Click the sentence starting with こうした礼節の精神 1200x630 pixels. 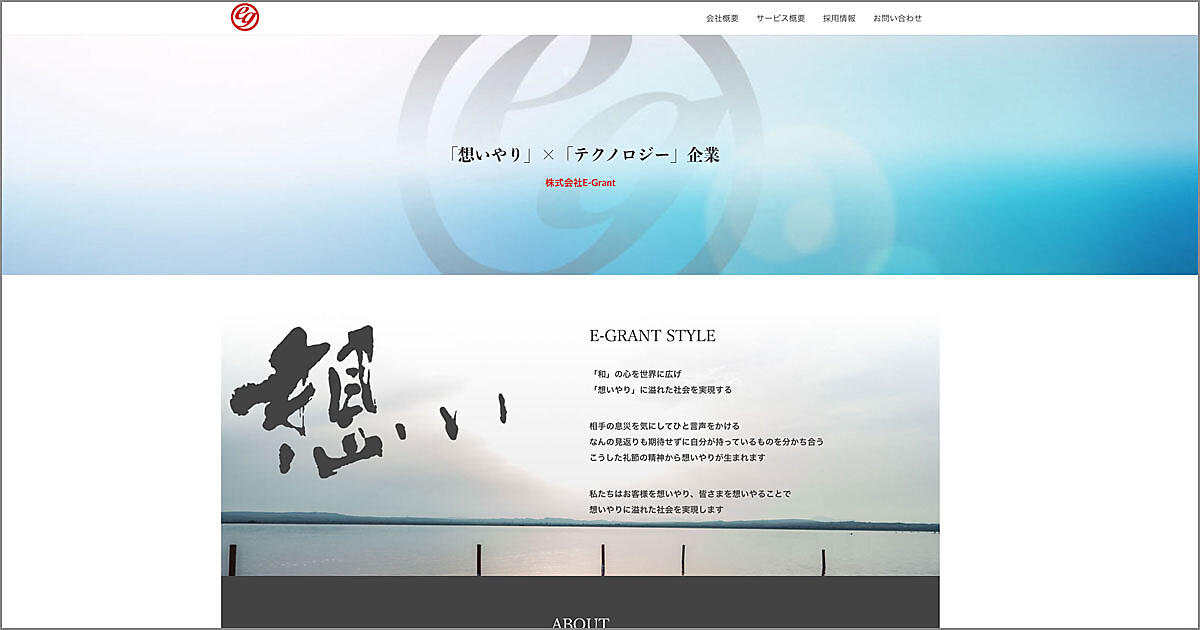[677, 457]
